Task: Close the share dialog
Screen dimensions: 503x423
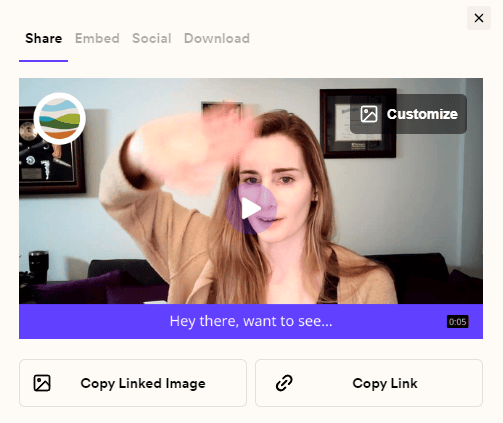Action: click(479, 18)
